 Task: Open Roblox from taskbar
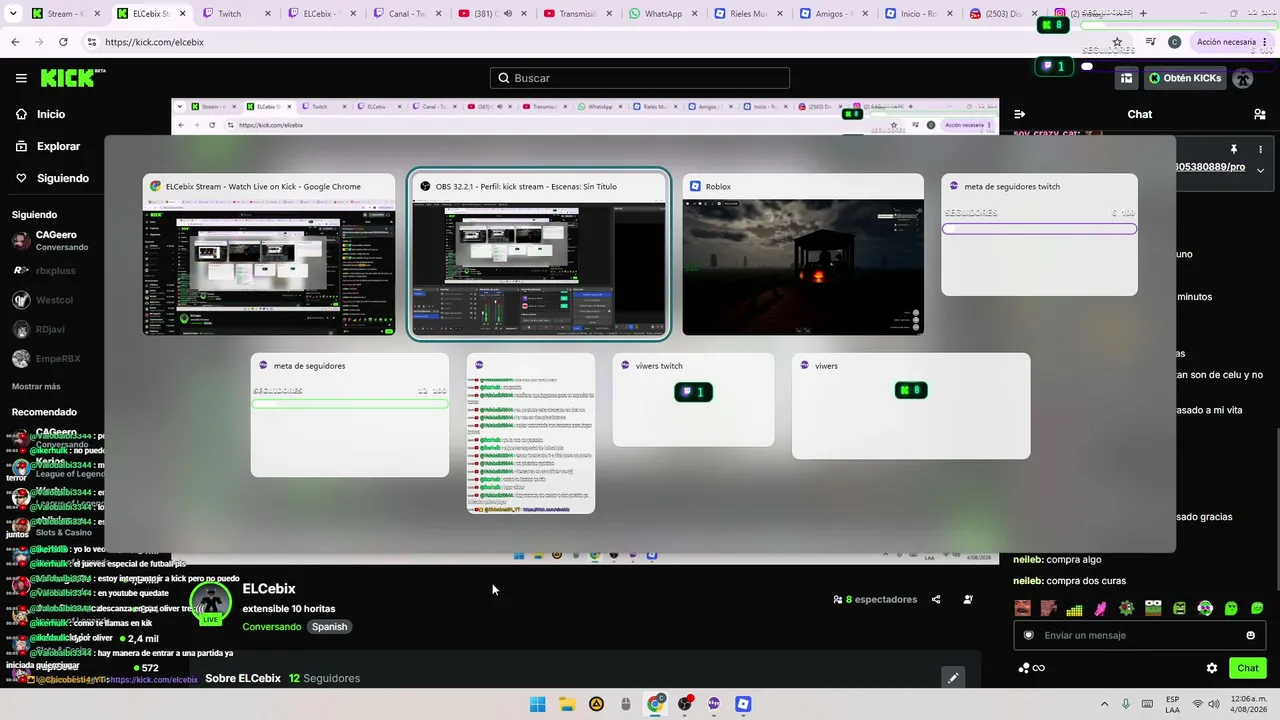[x=743, y=704]
